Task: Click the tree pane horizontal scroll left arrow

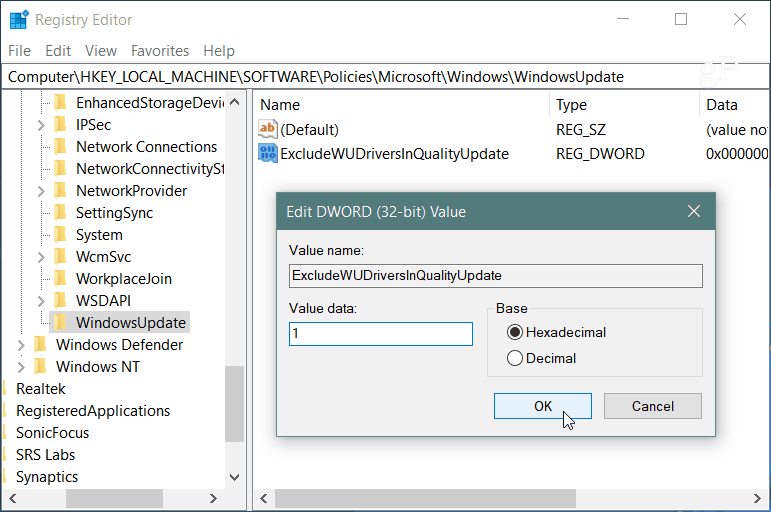Action: (x=13, y=499)
